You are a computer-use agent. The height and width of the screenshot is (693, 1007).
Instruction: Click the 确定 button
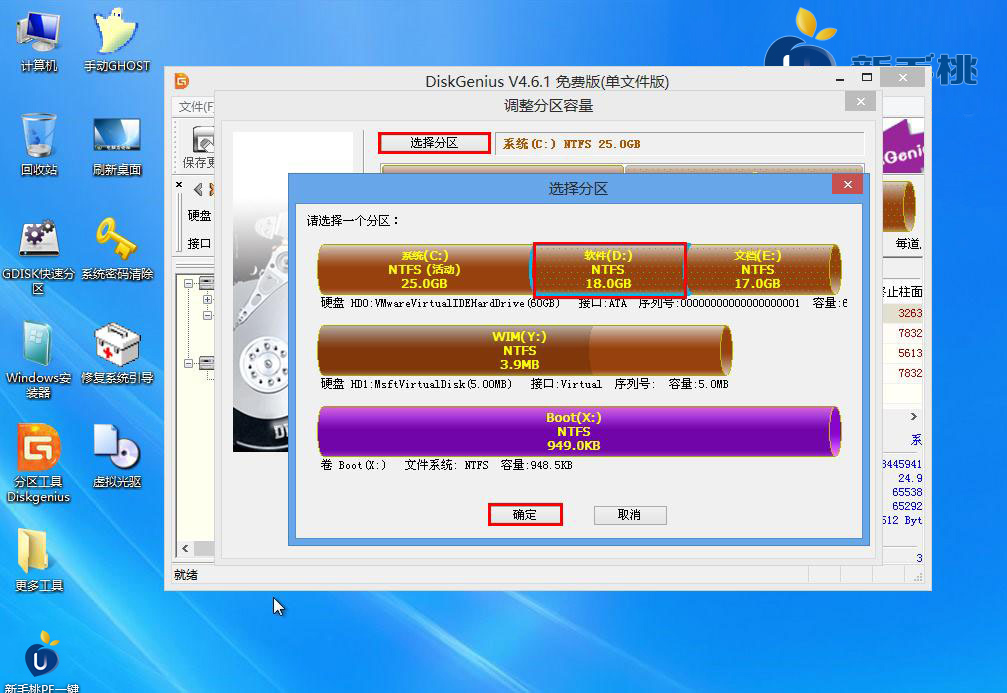tap(525, 514)
